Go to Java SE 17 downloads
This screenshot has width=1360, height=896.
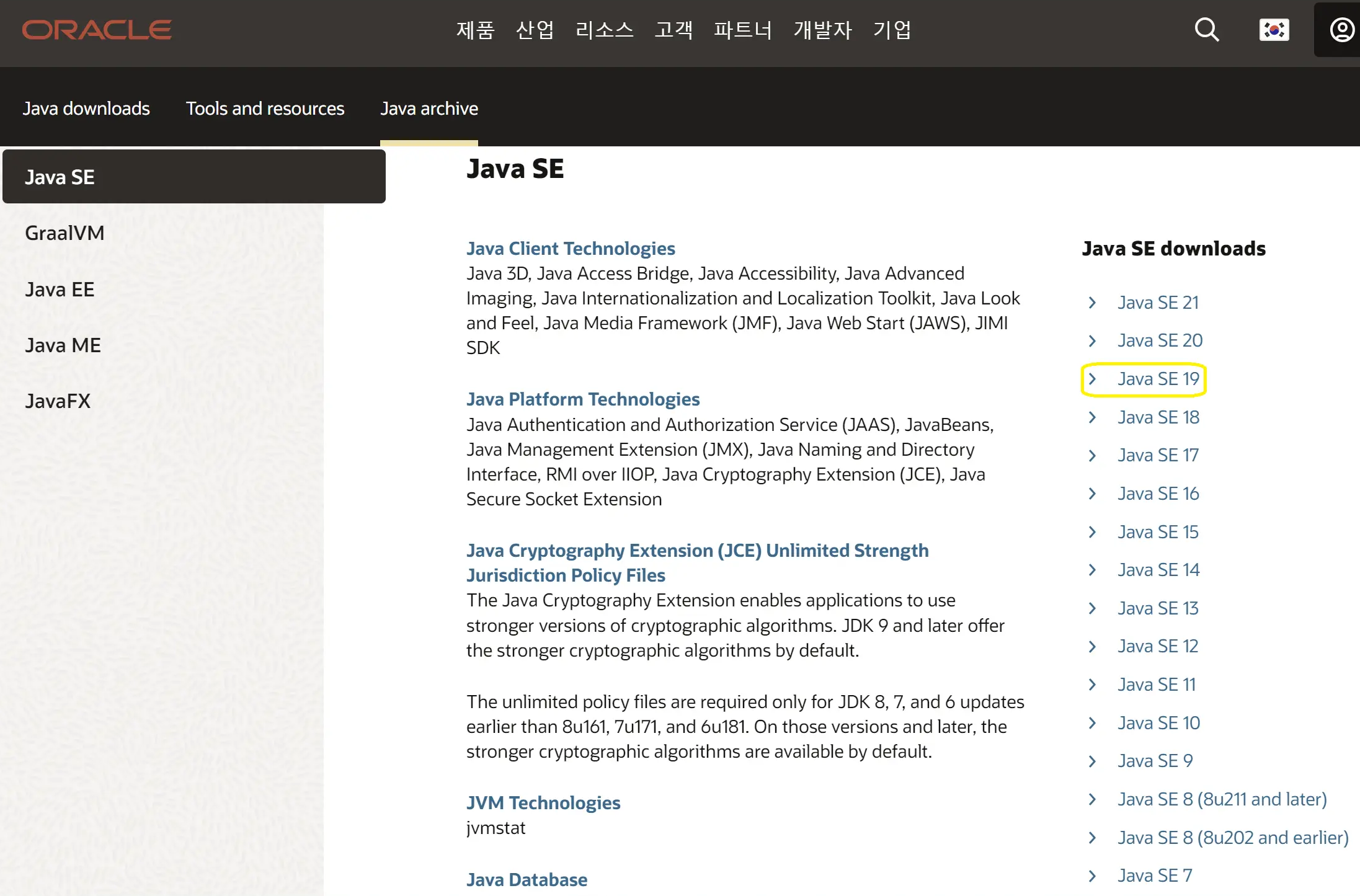coord(1158,455)
